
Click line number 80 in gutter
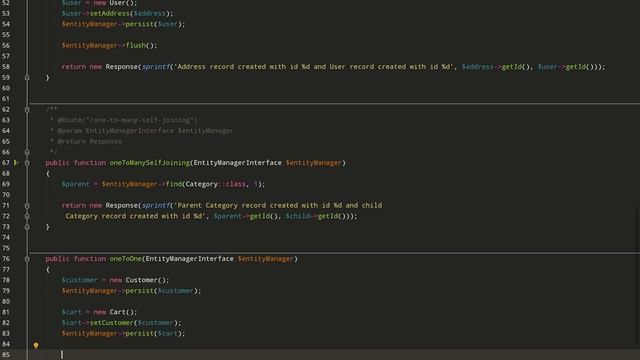[x=6, y=301]
